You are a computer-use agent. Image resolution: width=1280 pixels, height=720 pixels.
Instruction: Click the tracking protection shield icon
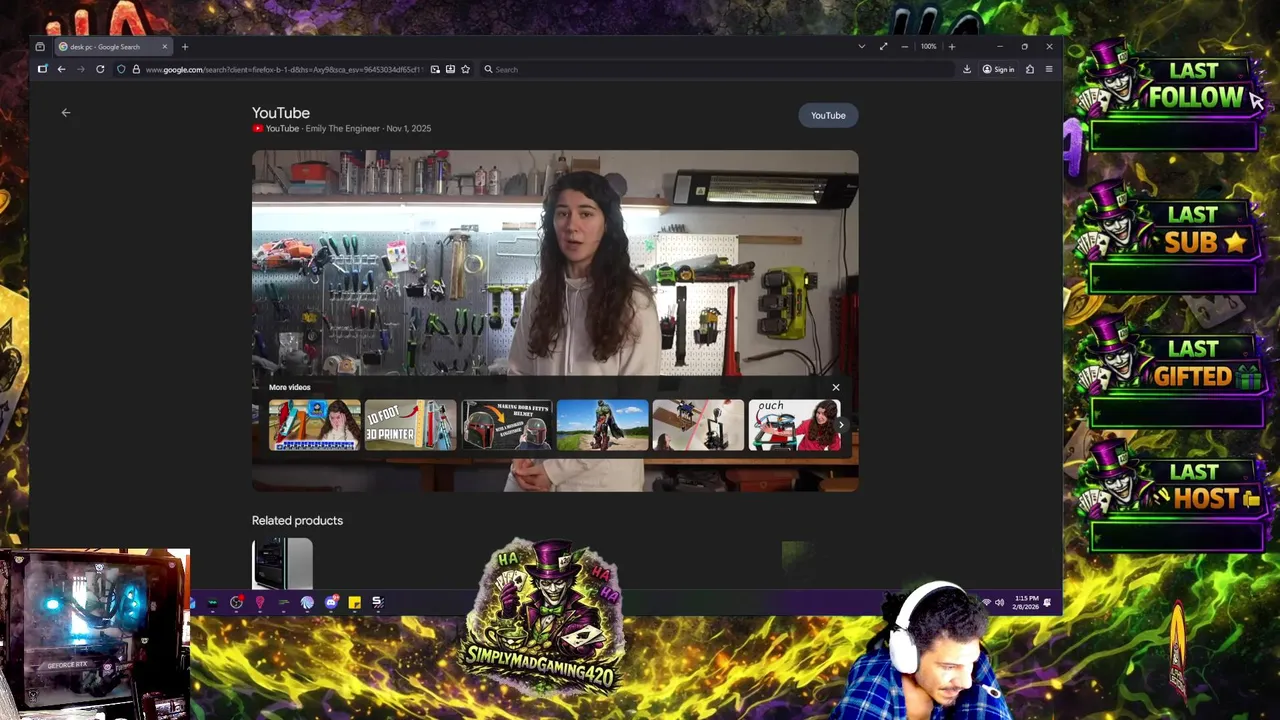click(x=121, y=69)
